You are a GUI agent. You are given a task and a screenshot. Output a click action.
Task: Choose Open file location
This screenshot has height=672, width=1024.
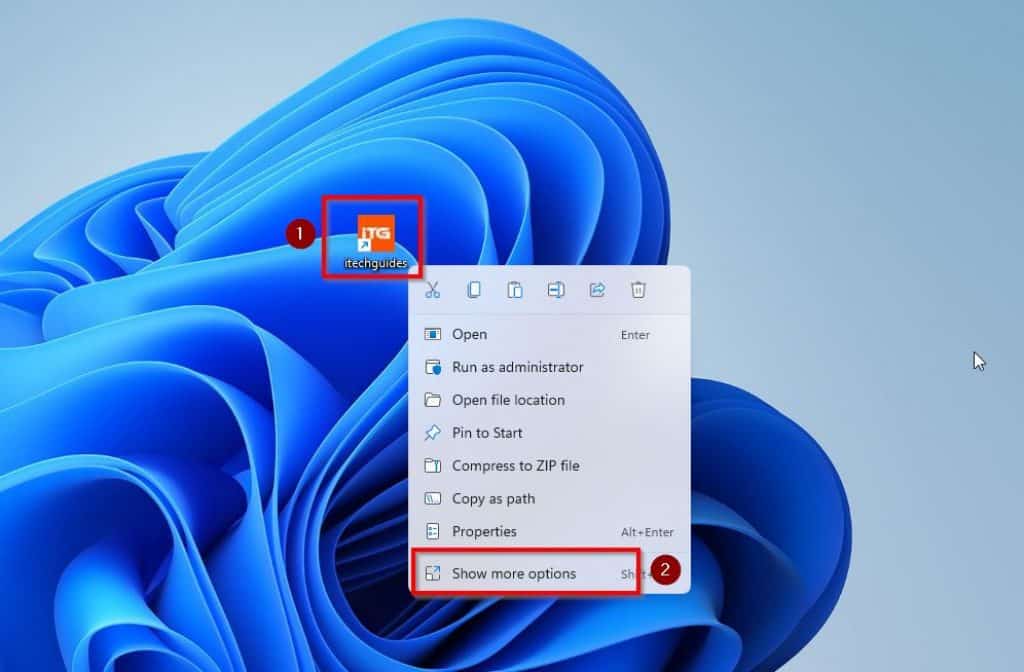click(x=549, y=400)
